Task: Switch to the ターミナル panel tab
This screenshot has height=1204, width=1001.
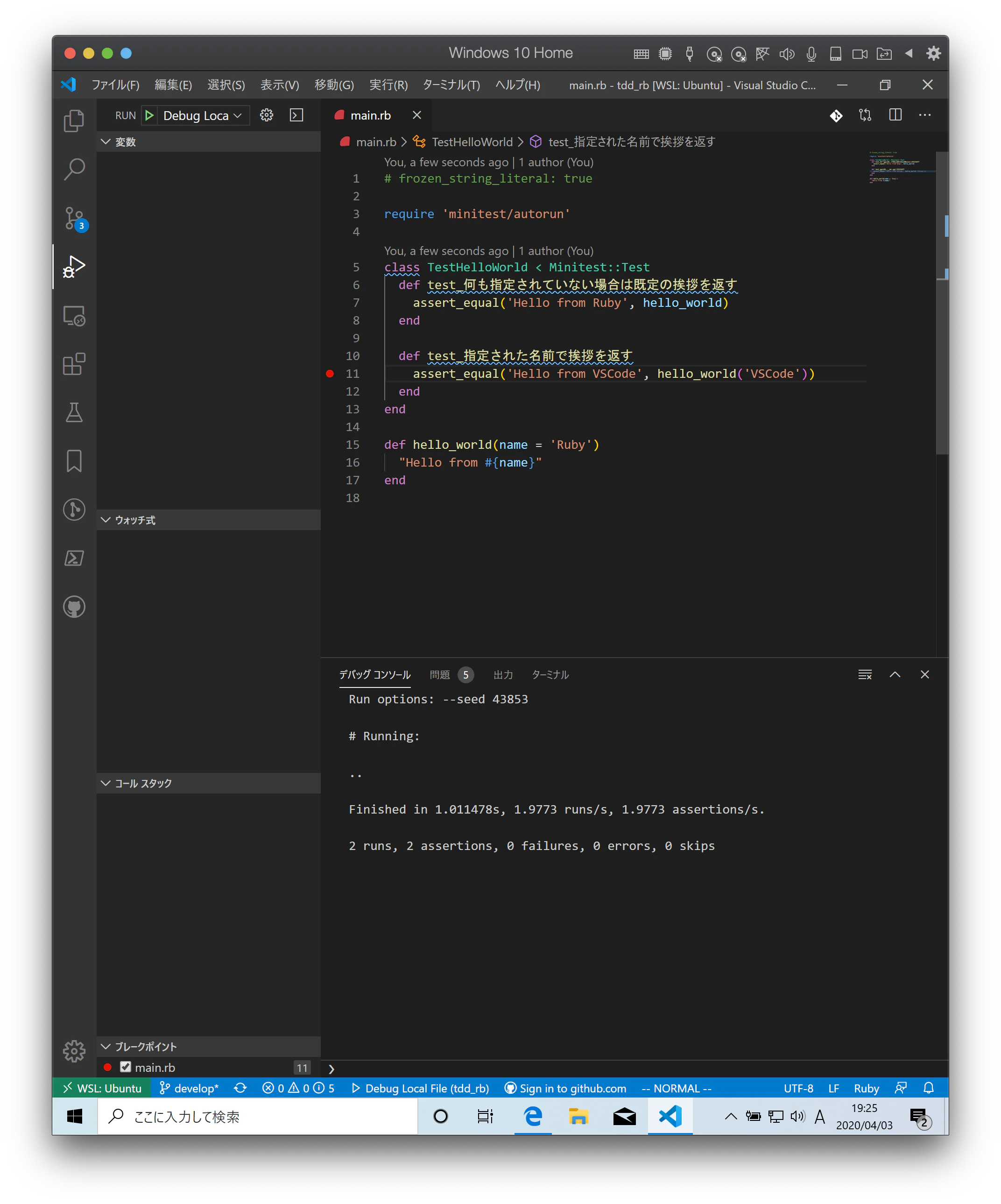Action: (550, 675)
